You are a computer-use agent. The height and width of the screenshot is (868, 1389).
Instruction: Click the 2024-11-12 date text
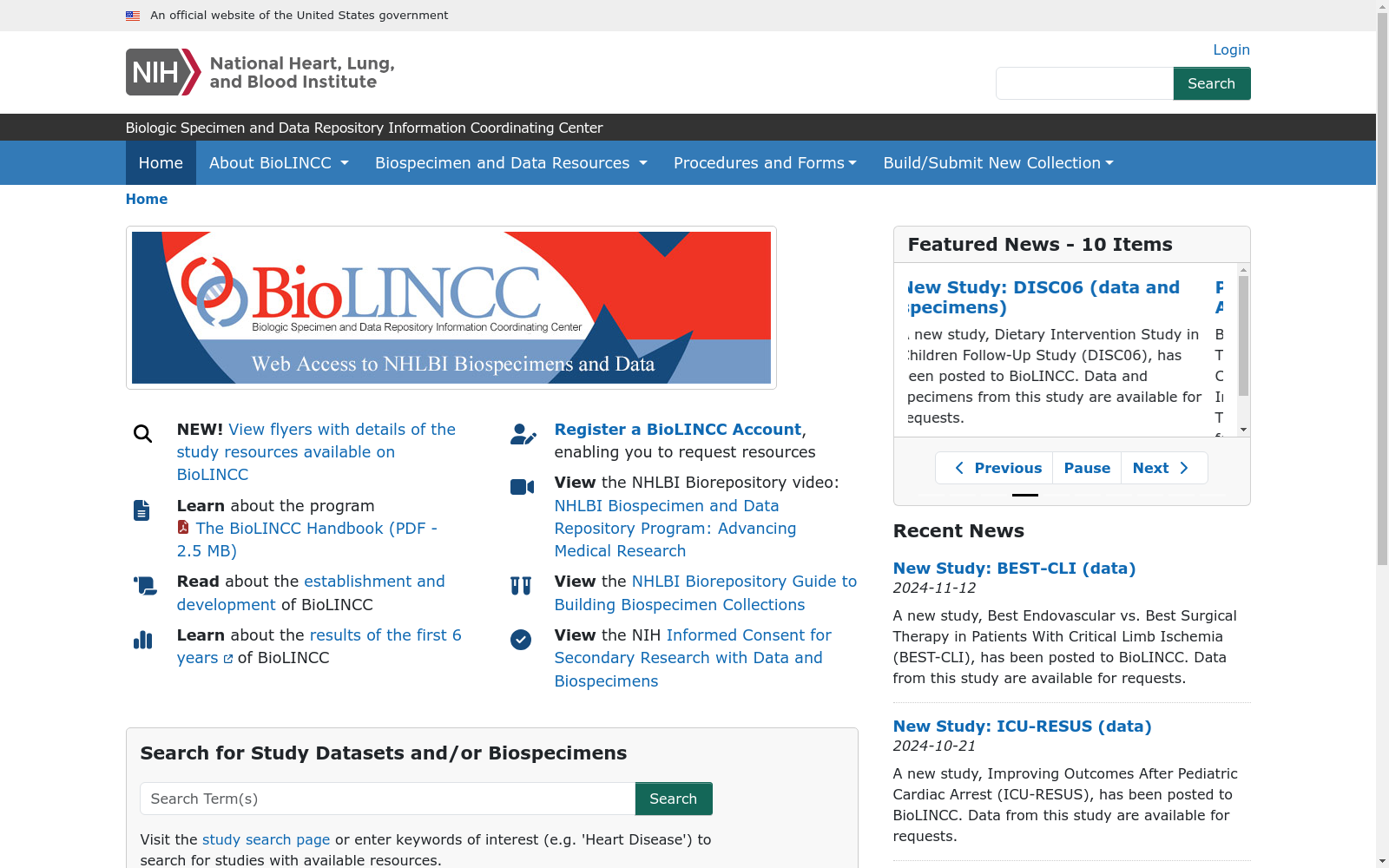[934, 588]
